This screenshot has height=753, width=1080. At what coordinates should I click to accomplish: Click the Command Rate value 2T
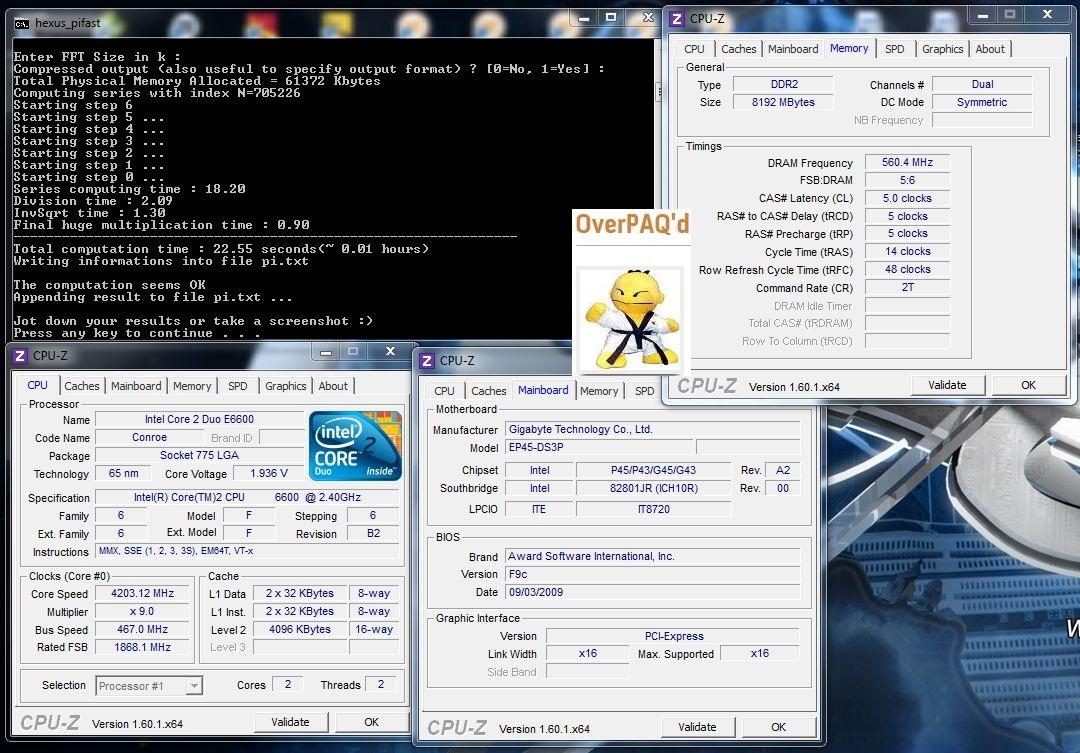[907, 287]
